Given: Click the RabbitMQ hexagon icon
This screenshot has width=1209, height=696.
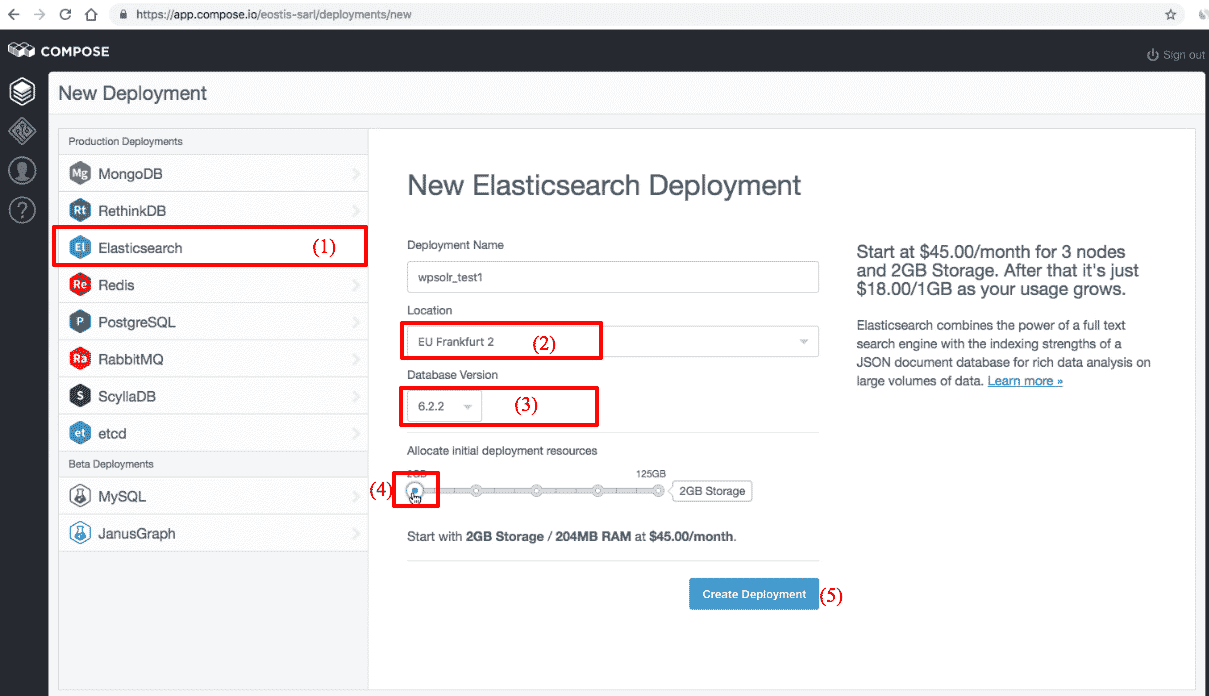Looking at the screenshot, I should pyautogui.click(x=80, y=359).
